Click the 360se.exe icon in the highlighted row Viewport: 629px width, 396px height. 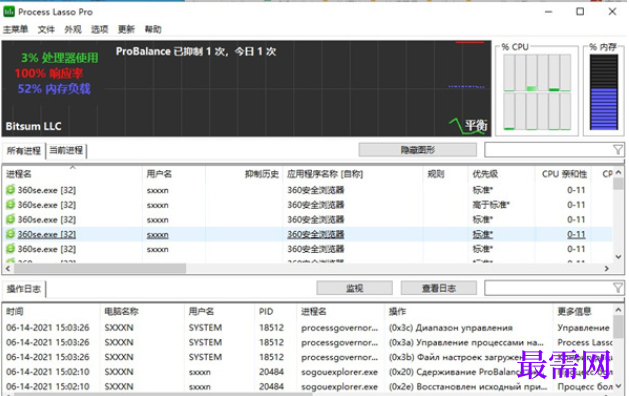10,234
